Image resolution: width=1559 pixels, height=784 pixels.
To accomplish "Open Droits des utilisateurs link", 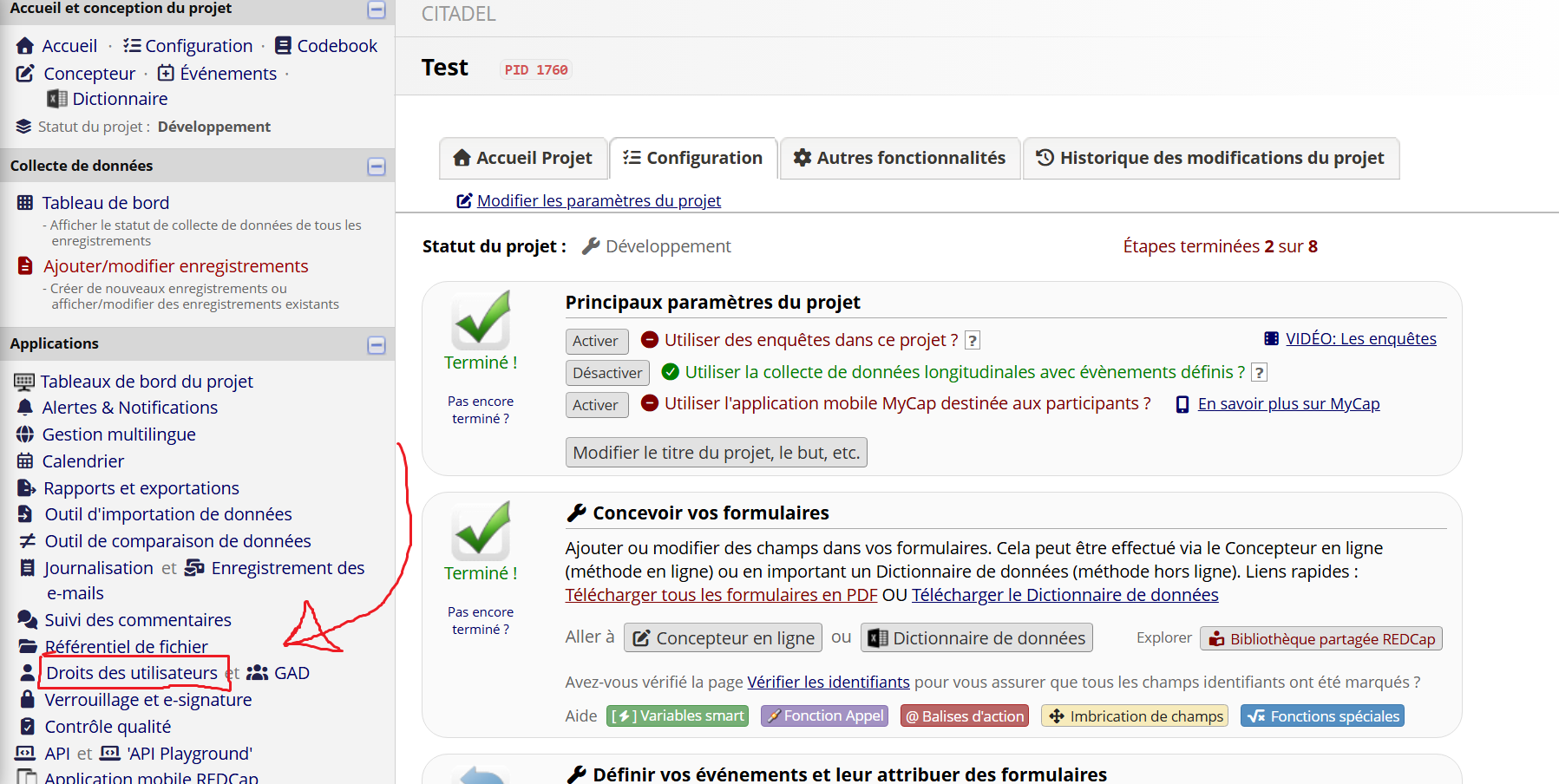I will [132, 673].
